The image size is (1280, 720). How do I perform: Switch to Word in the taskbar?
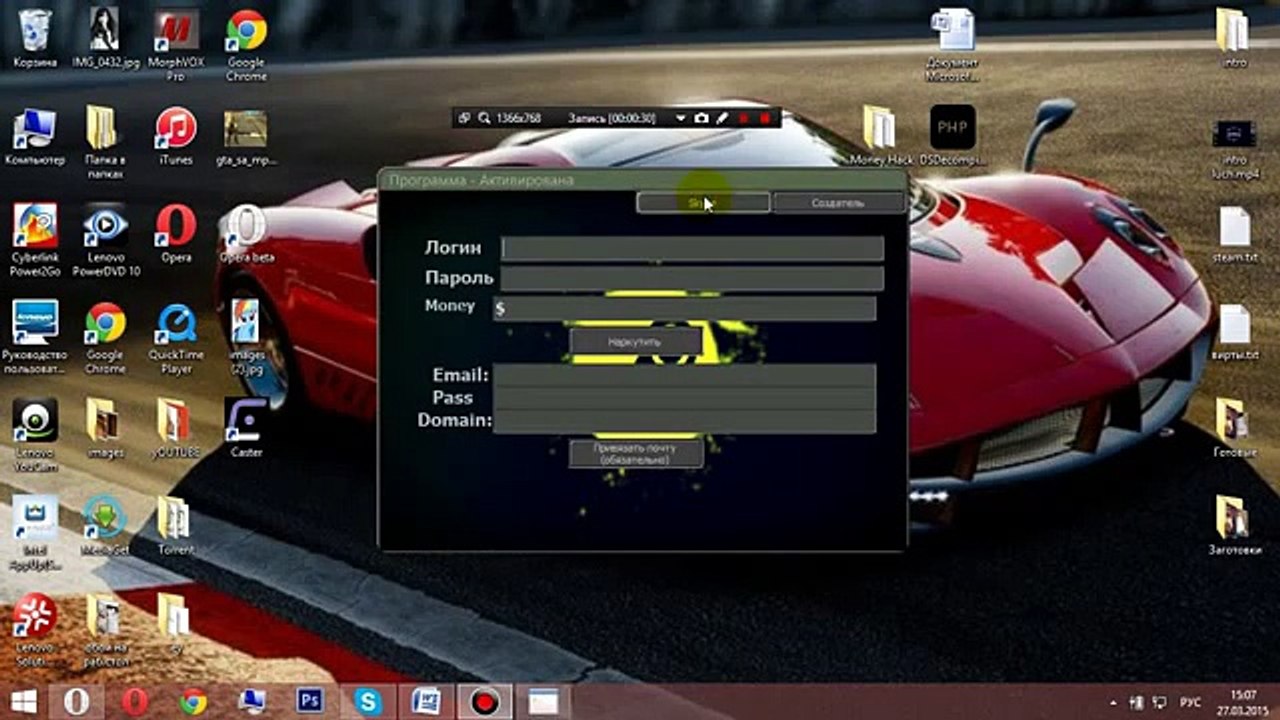point(426,701)
